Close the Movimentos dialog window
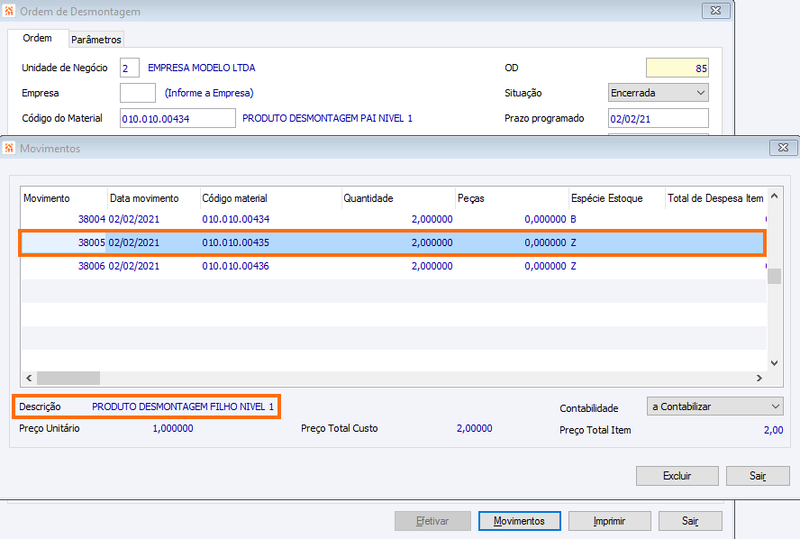The width and height of the screenshot is (800, 539). point(783,148)
